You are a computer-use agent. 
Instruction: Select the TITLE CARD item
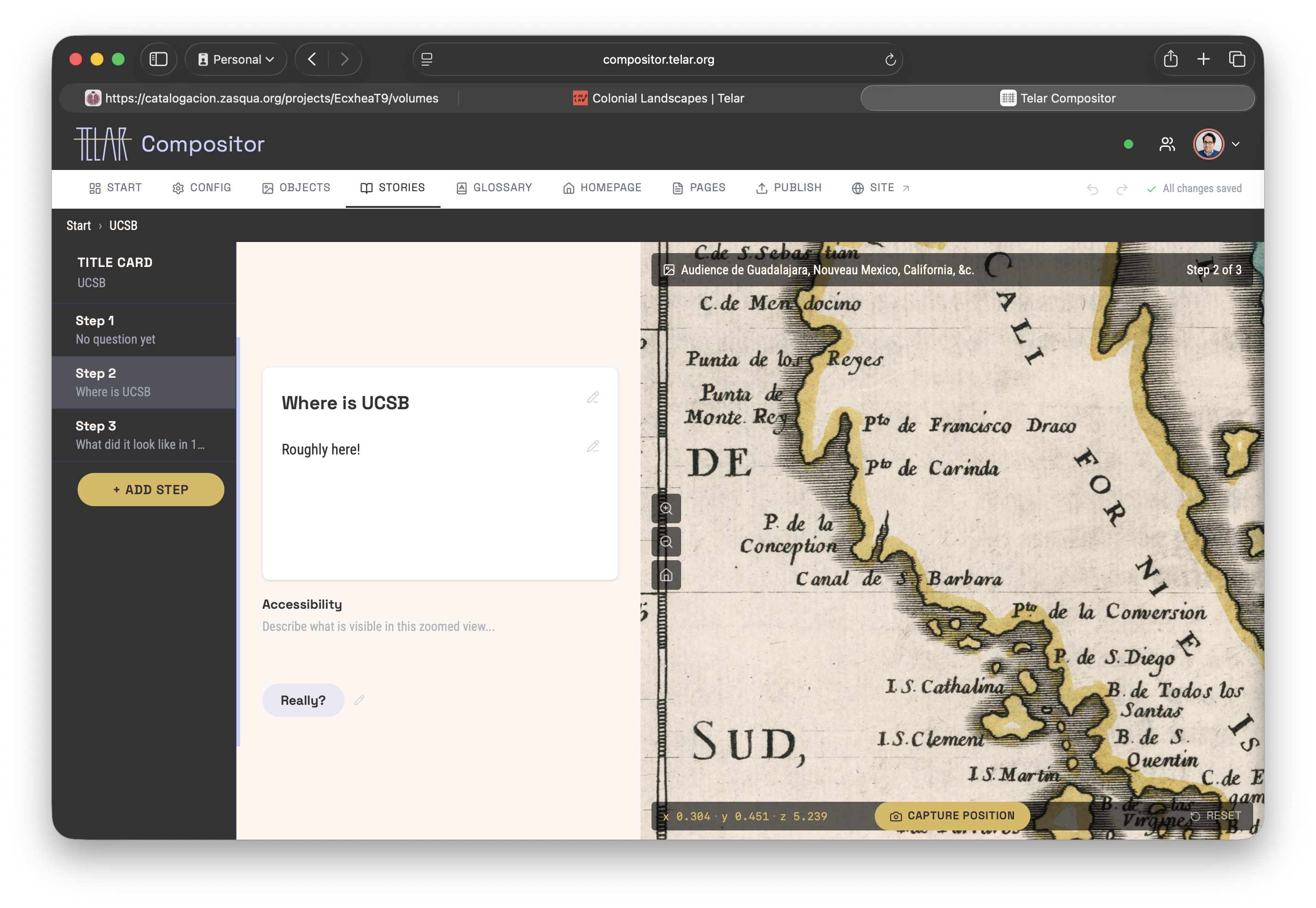point(144,272)
